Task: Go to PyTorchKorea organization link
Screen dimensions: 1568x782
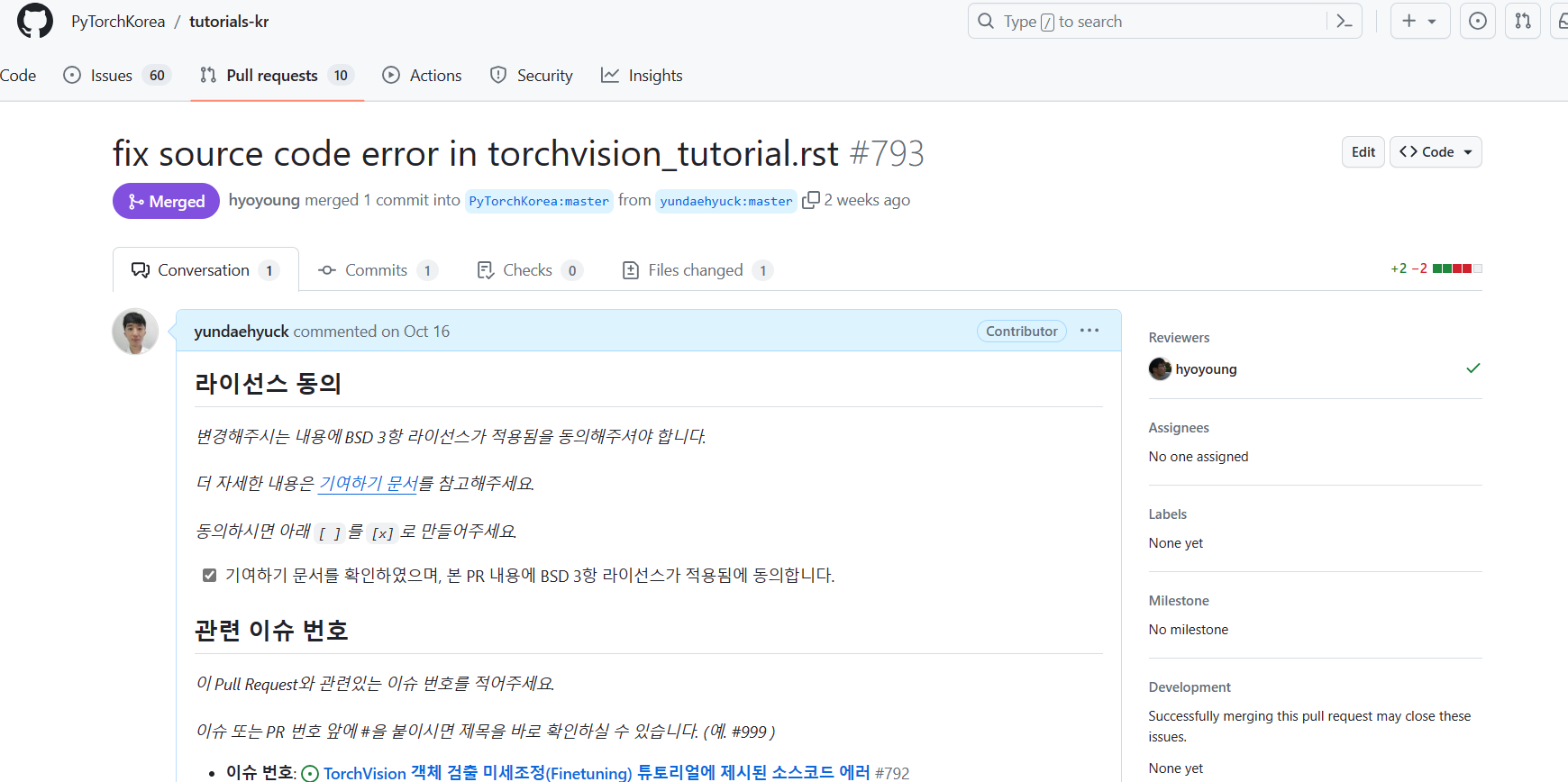Action: point(118,22)
